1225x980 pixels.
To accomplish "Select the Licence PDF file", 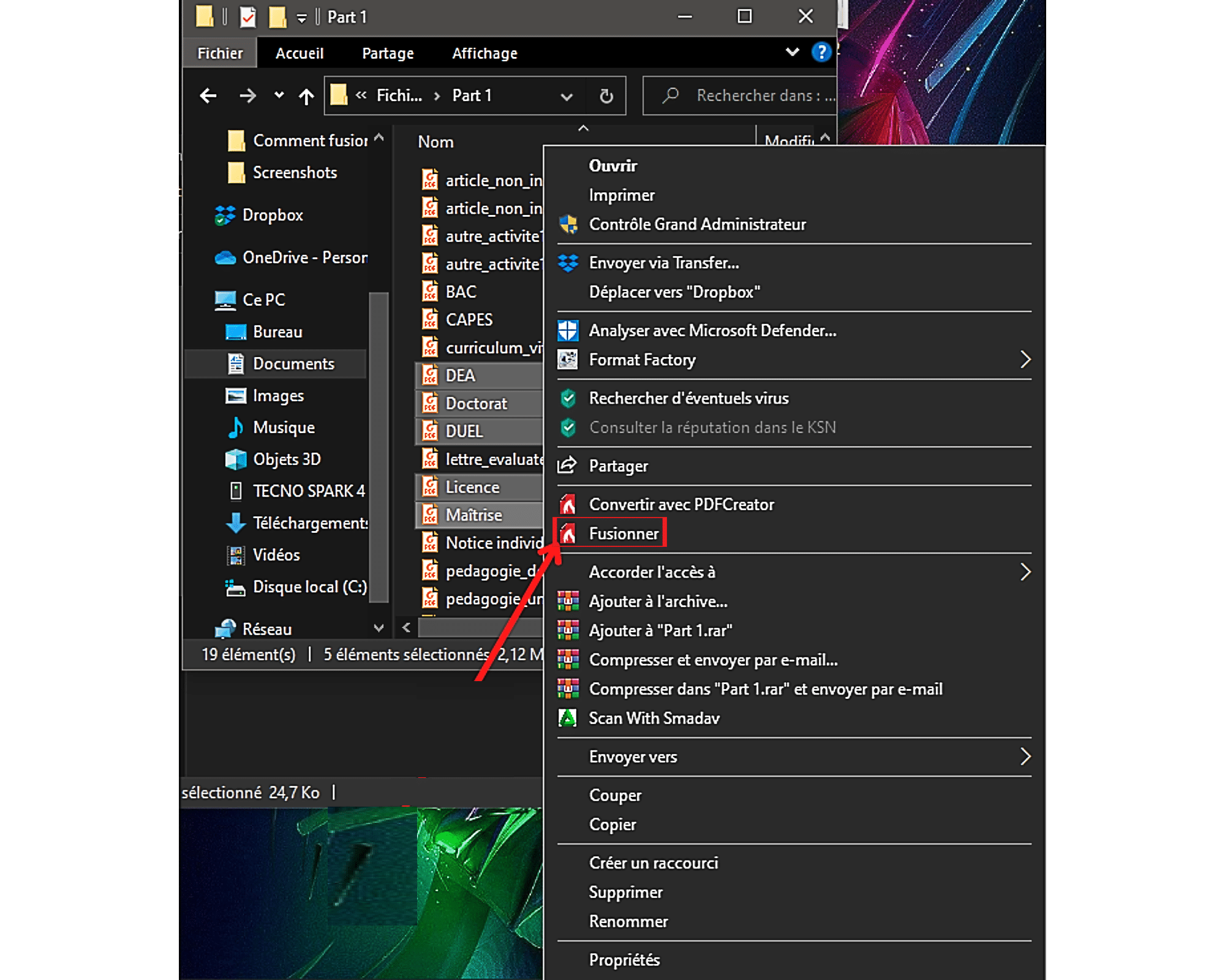I will tap(480, 488).
